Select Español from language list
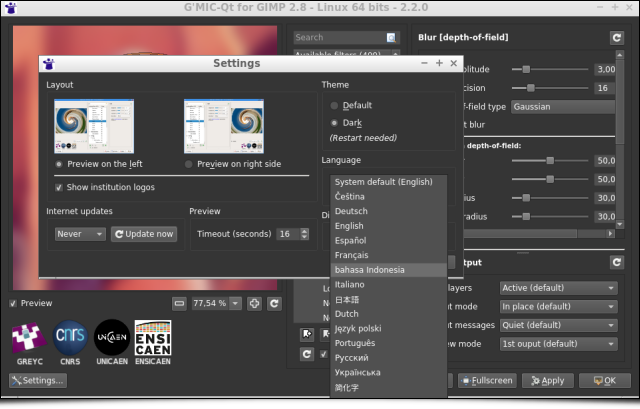The width and height of the screenshot is (640, 409). tap(389, 241)
